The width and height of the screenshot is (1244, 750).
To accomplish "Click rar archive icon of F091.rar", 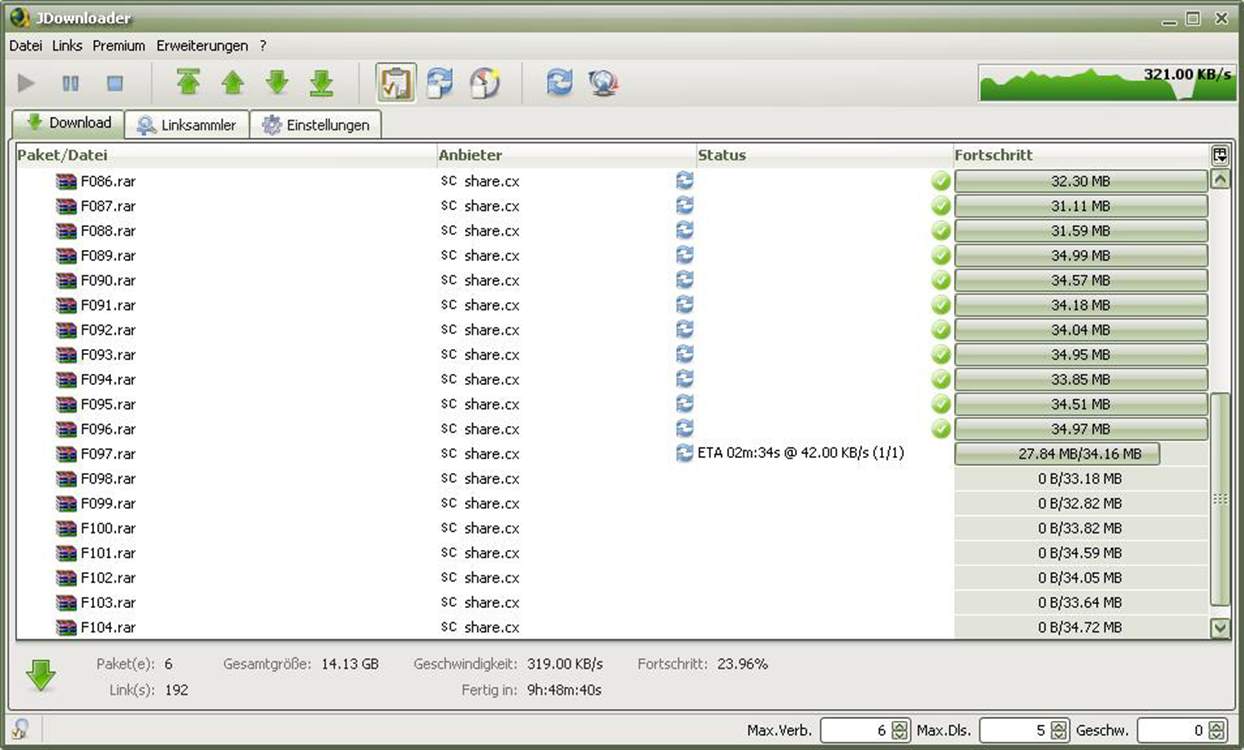I will point(66,305).
